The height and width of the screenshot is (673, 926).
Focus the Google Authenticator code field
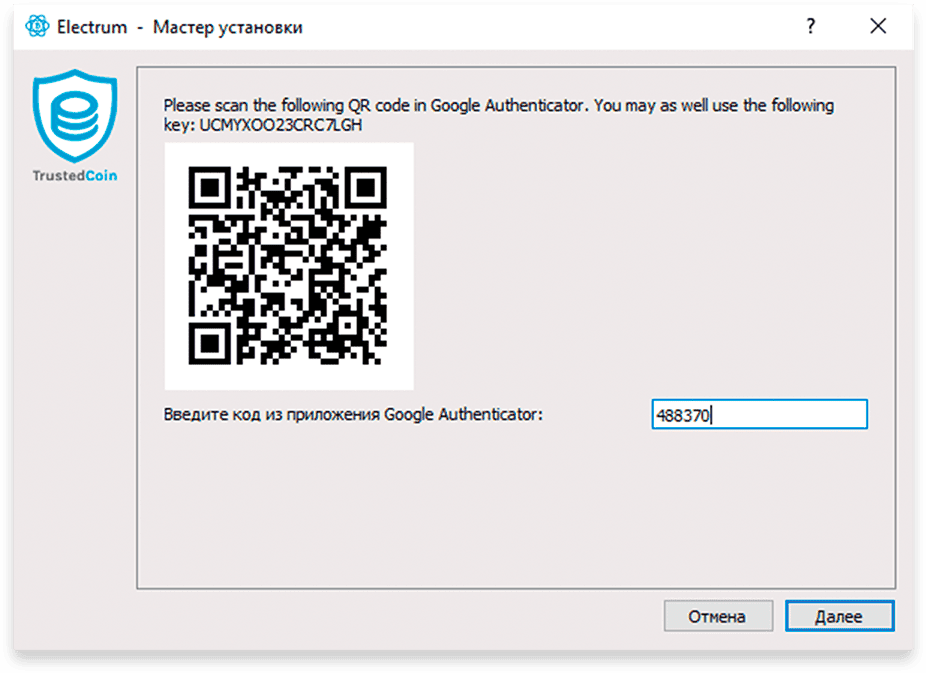click(x=759, y=414)
